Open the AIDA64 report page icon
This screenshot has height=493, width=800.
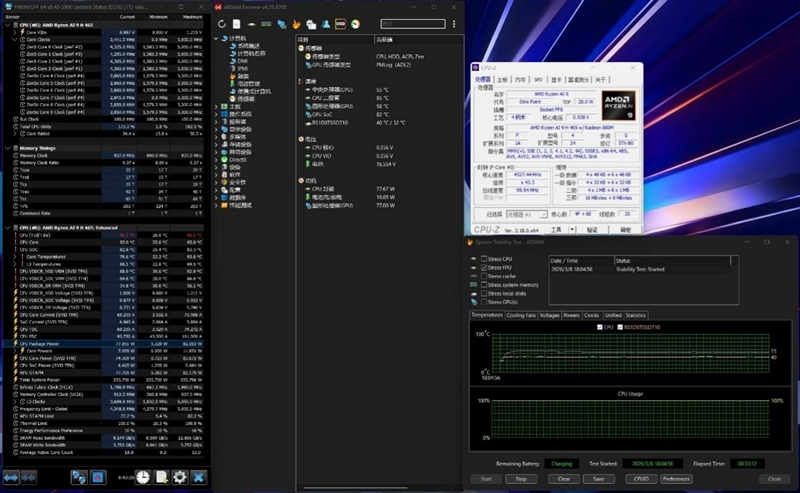click(x=236, y=24)
